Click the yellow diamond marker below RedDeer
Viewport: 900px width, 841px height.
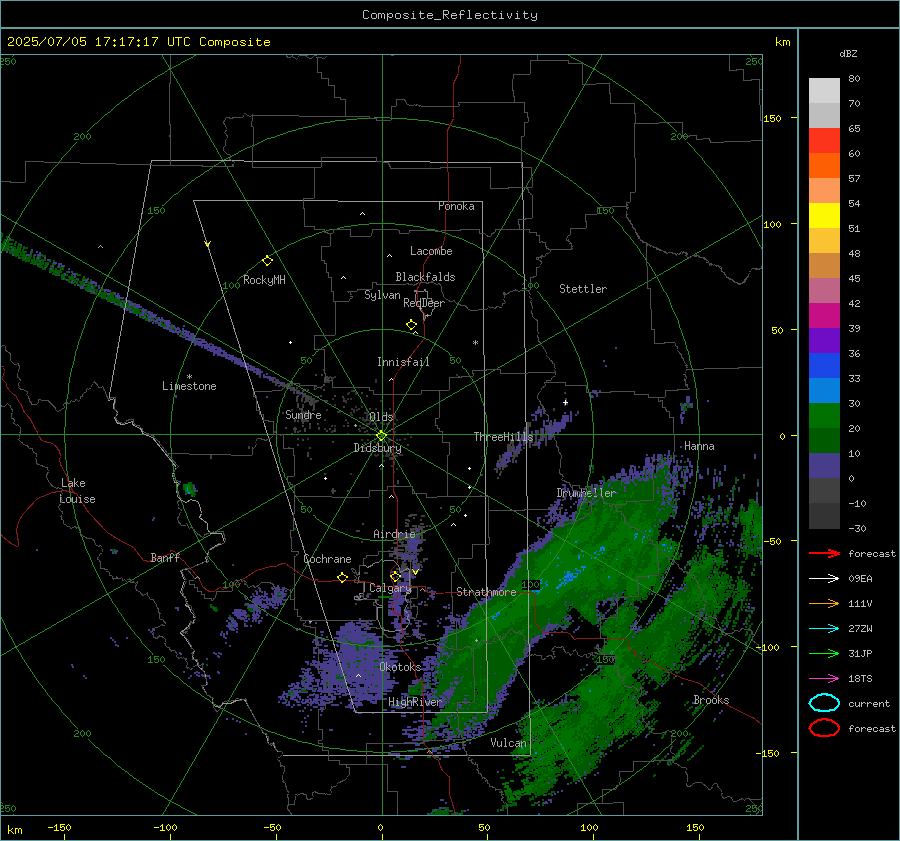pos(411,324)
